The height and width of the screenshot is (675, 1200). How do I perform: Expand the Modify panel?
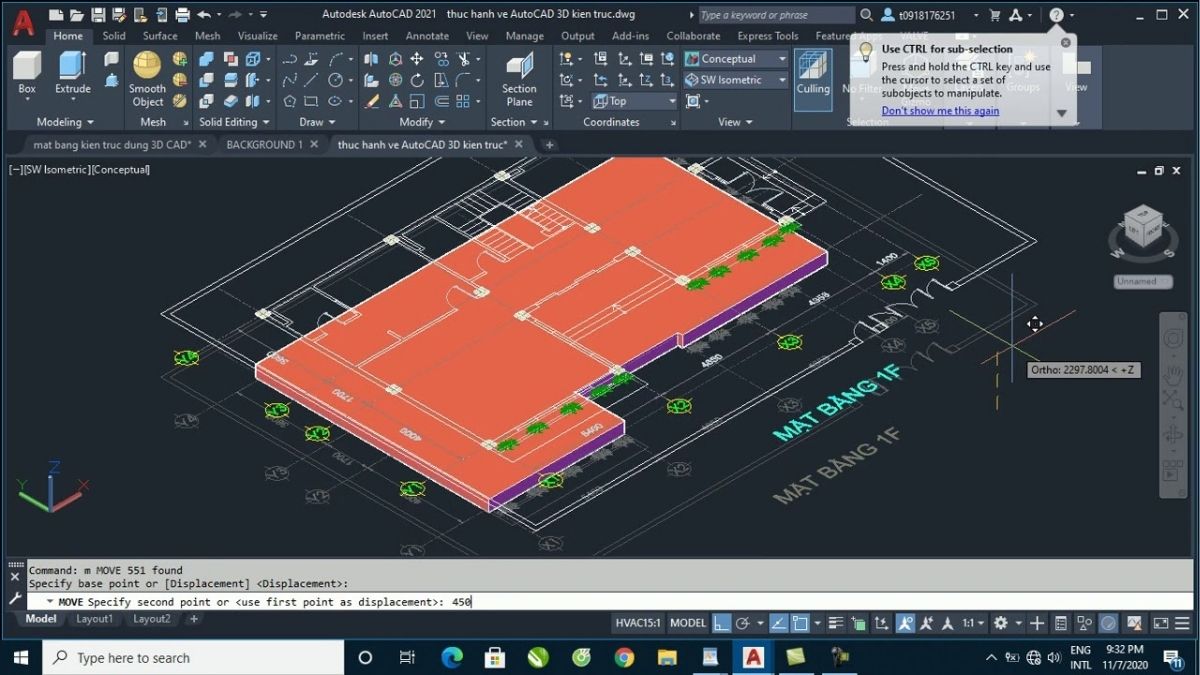[x=421, y=122]
